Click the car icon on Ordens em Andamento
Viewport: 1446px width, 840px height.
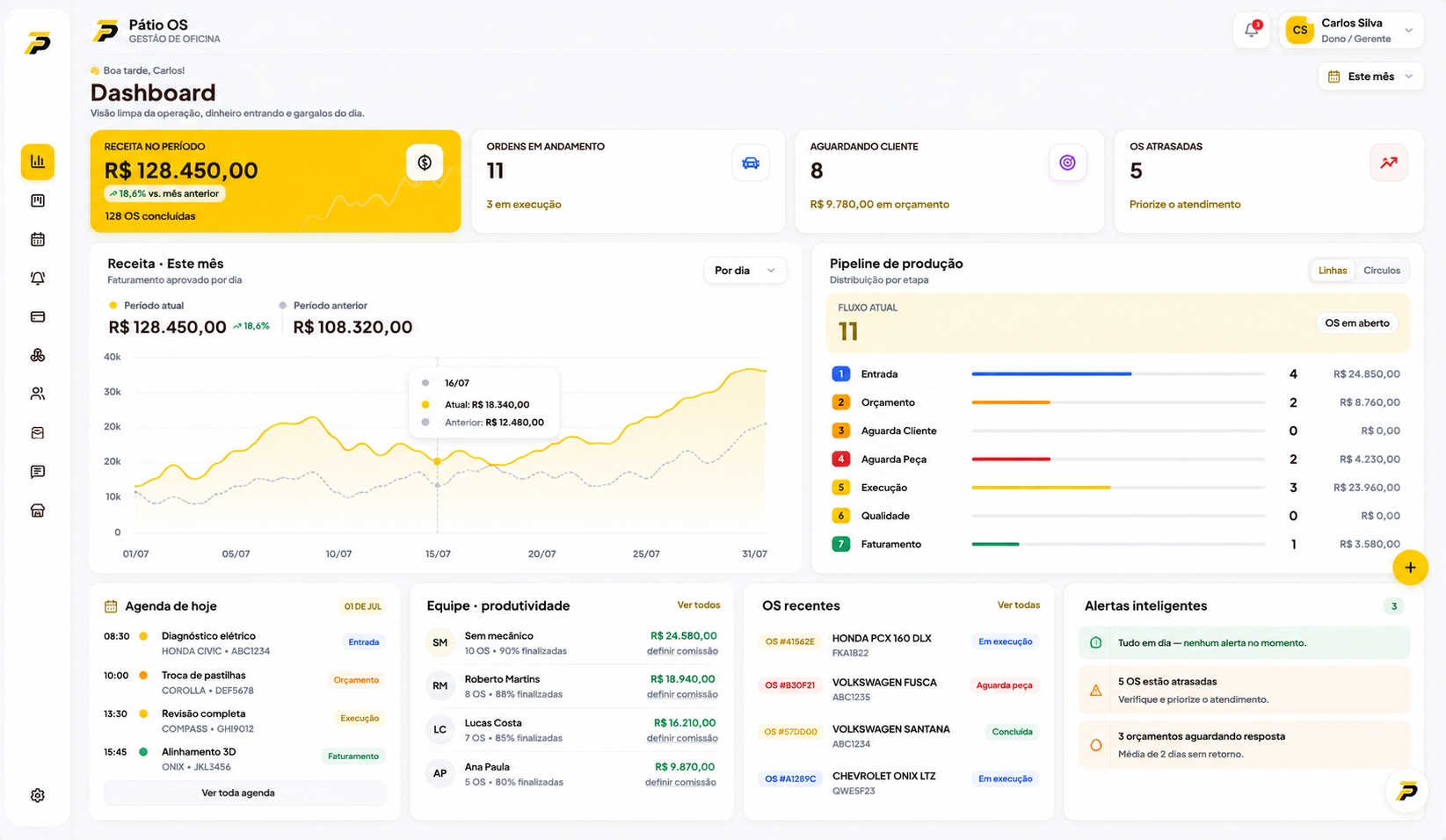(751, 163)
